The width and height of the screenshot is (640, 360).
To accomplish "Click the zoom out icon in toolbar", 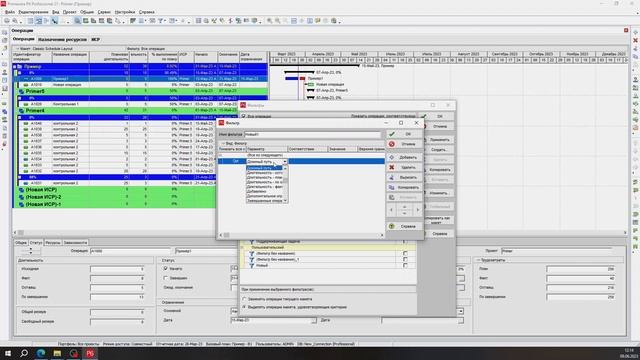I will pyautogui.click(x=278, y=21).
